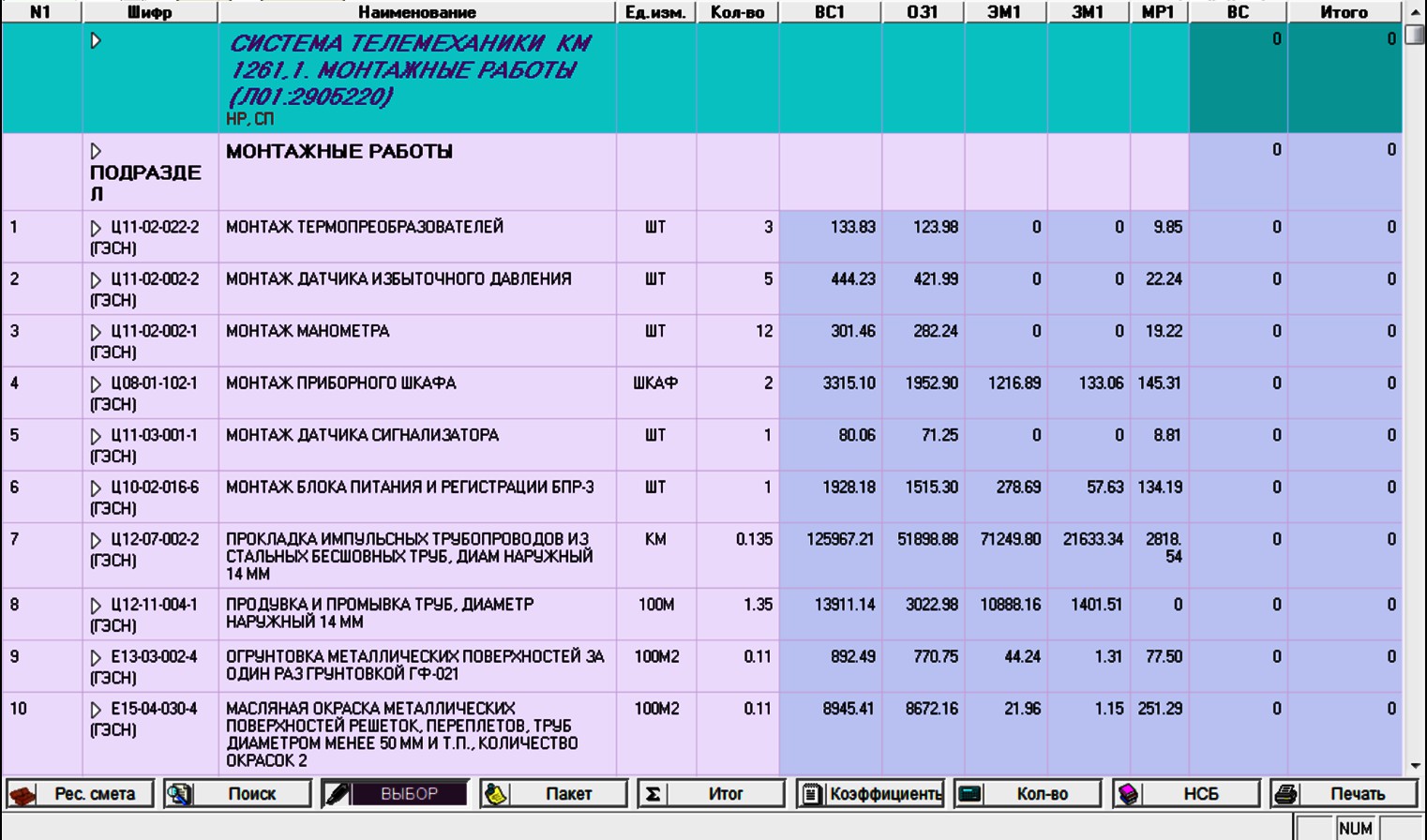
Task: Expand row Е13-03-002-4 triangle
Action: 96,657
